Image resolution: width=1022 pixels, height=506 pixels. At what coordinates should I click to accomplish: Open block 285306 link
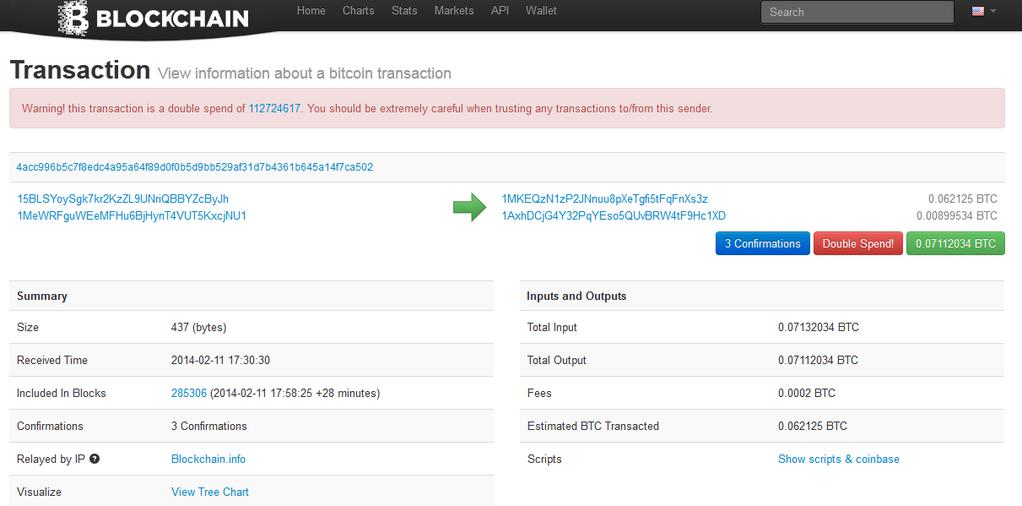(189, 393)
